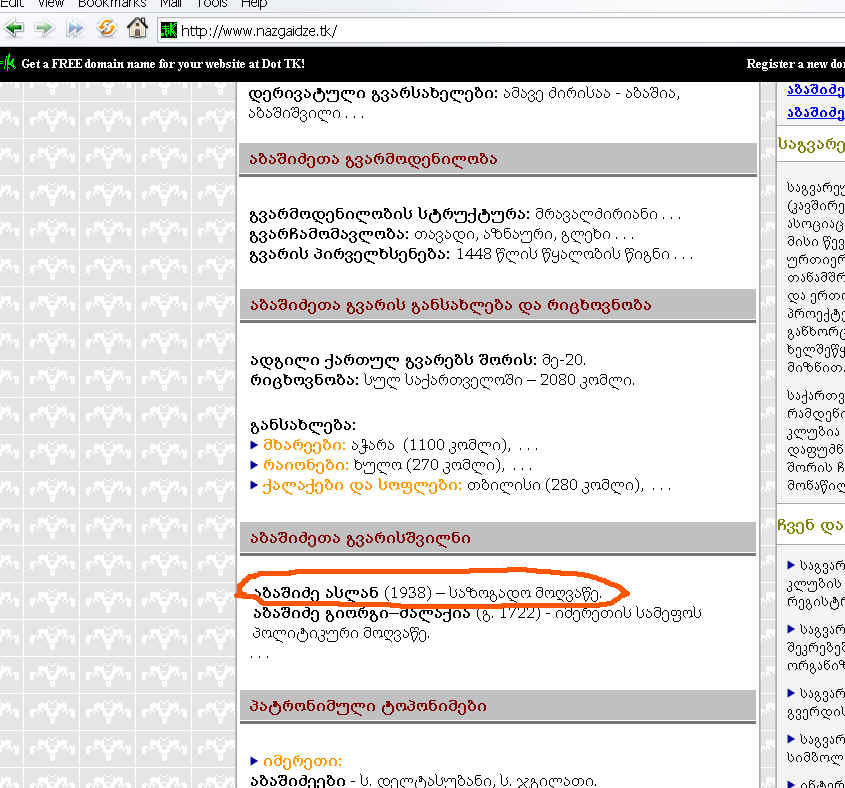Screen dimensions: 845x788
Task: Open the View menu
Action: point(51,4)
